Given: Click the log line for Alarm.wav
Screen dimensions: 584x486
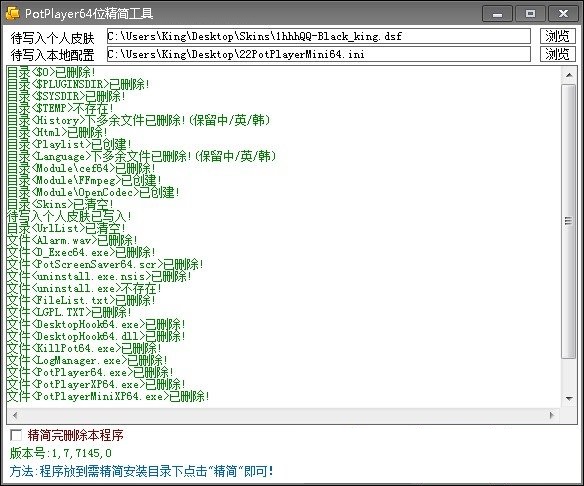Looking at the screenshot, I should click(72, 241).
